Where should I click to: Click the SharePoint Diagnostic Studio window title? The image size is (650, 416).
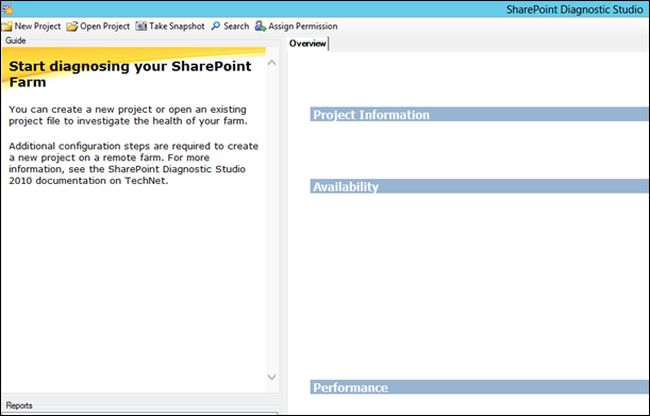tap(575, 9)
